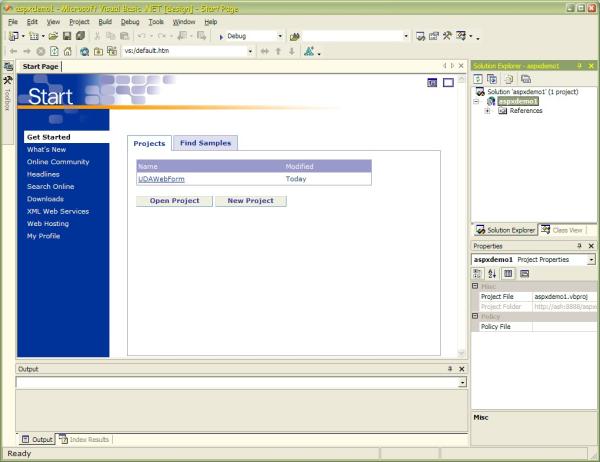Viewport: 600px width, 462px height.
Task: Click the Open File toolbar icon
Action: 53,36
